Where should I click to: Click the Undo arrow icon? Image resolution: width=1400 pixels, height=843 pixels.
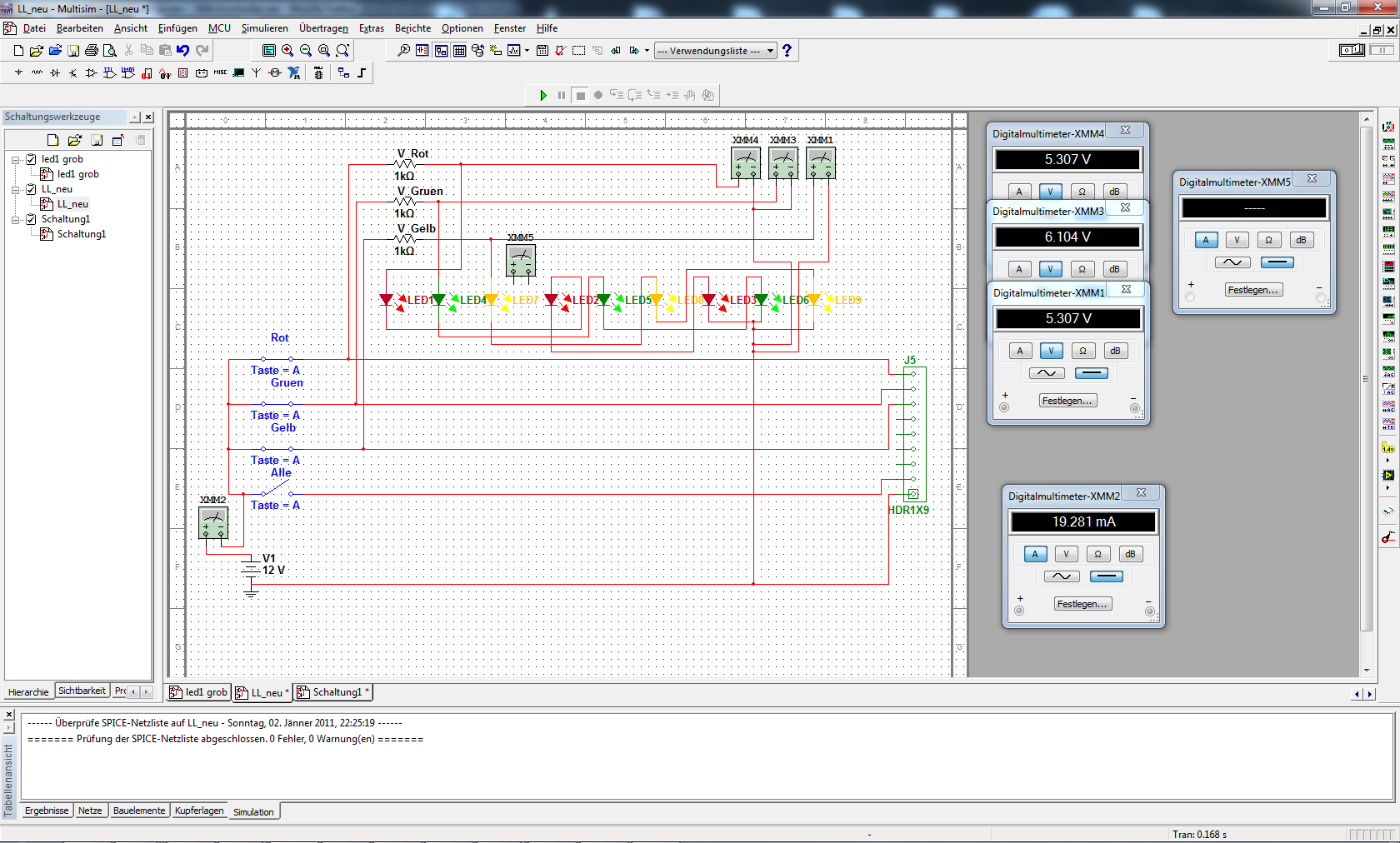(x=183, y=51)
